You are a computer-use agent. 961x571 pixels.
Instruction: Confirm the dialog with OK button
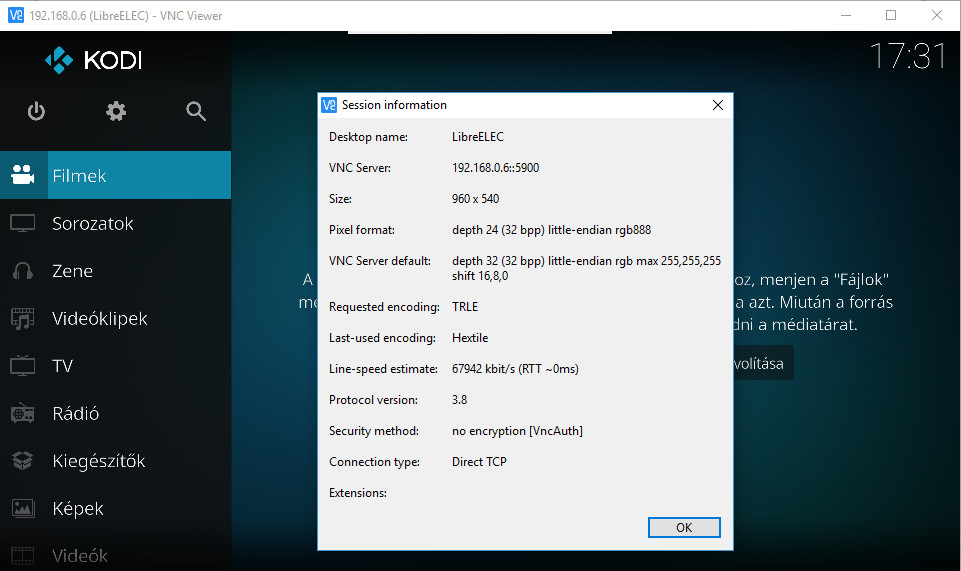684,528
